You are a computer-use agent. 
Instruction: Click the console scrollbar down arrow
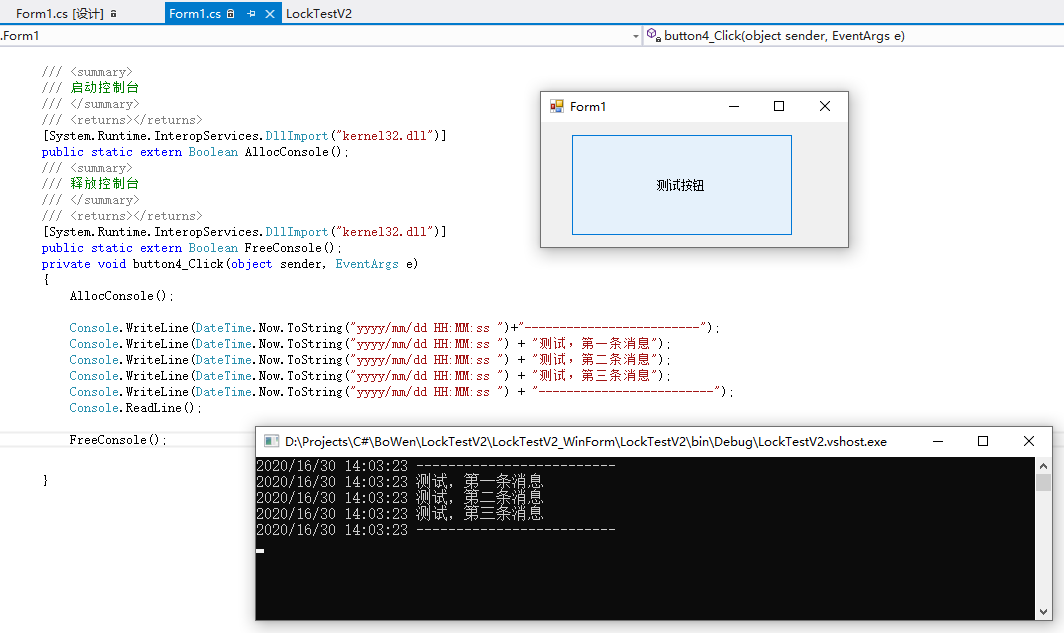tap(1044, 612)
